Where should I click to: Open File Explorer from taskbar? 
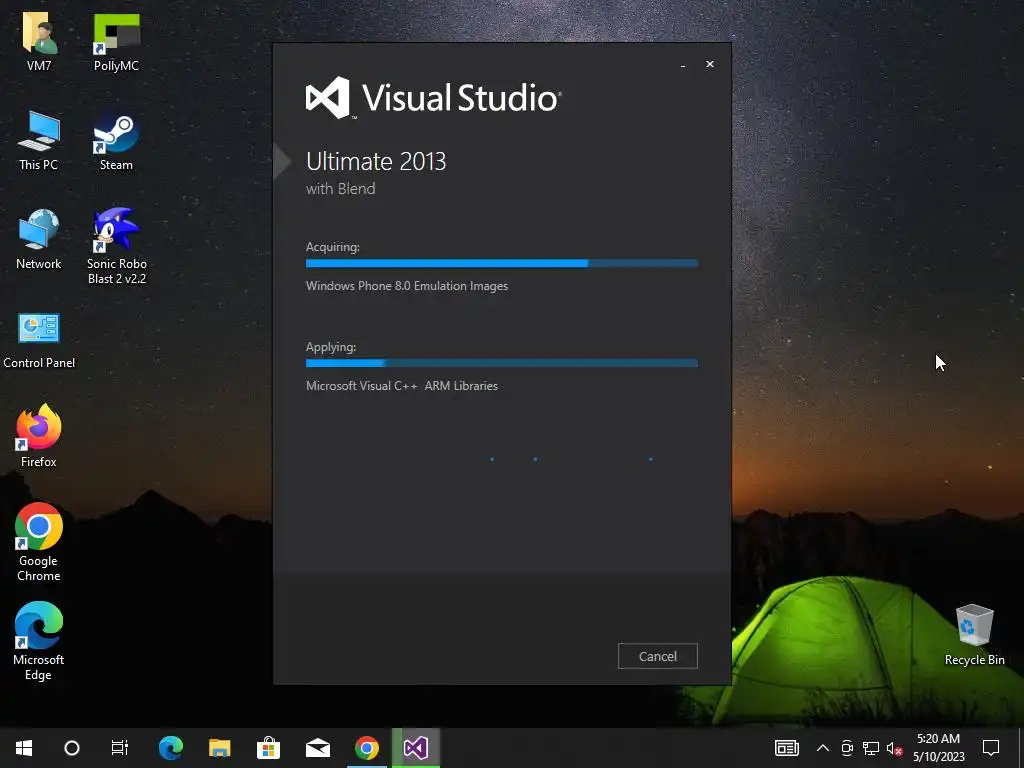pyautogui.click(x=219, y=748)
